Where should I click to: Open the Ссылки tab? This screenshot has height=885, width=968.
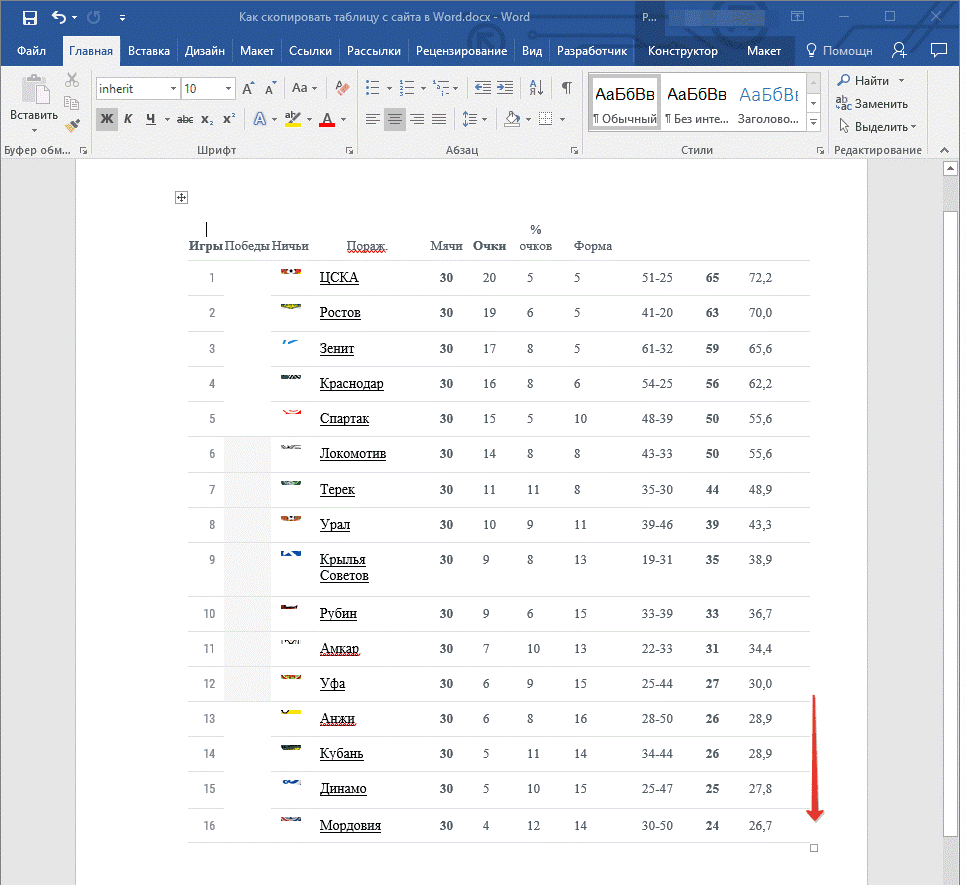310,51
